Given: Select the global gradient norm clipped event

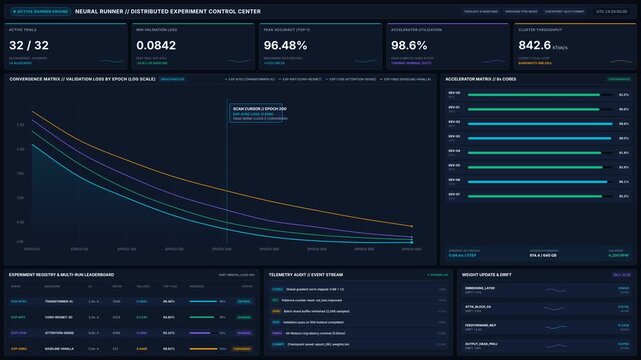Looking at the screenshot, I should point(359,289).
